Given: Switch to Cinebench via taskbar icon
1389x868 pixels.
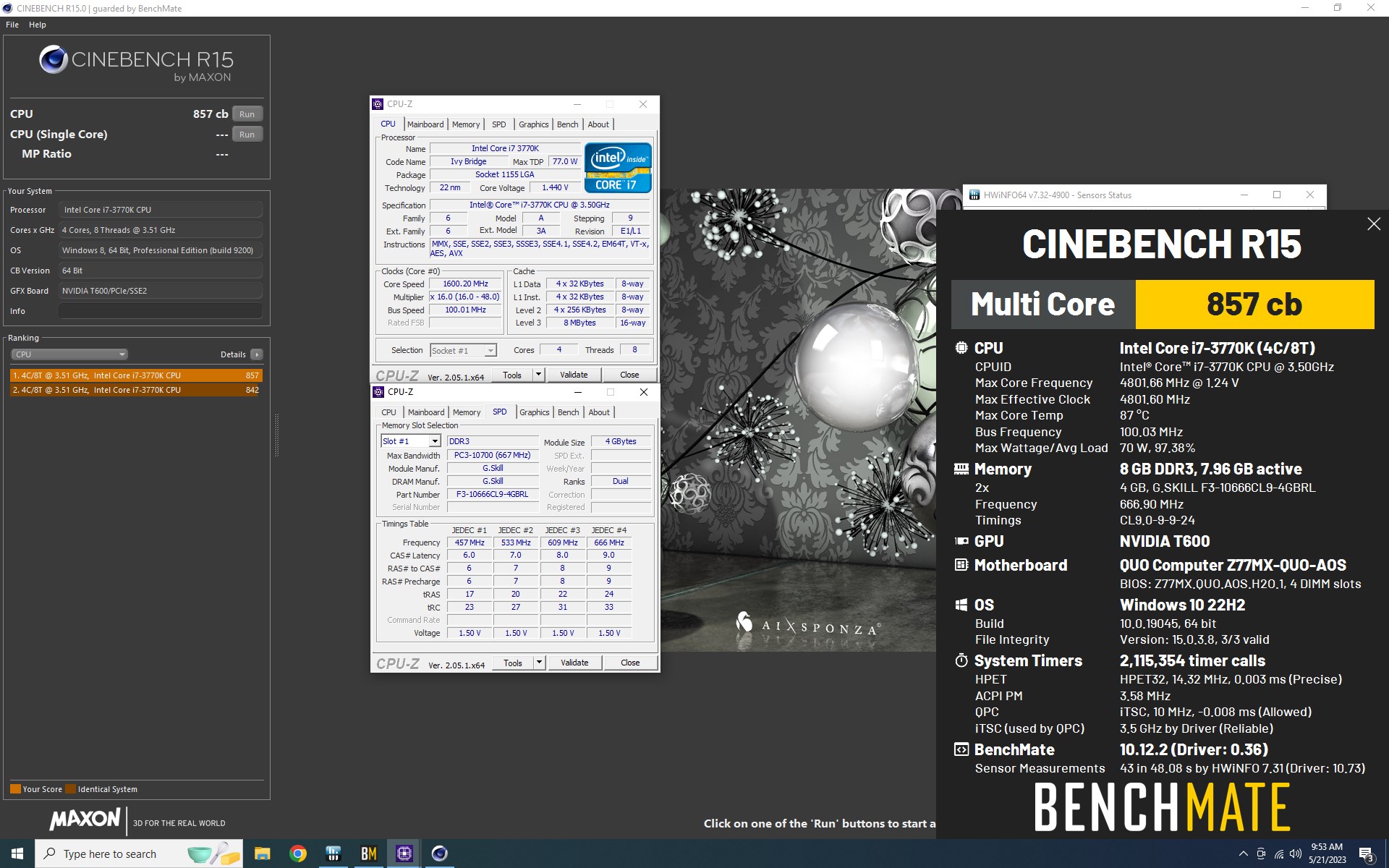Looking at the screenshot, I should tap(439, 854).
